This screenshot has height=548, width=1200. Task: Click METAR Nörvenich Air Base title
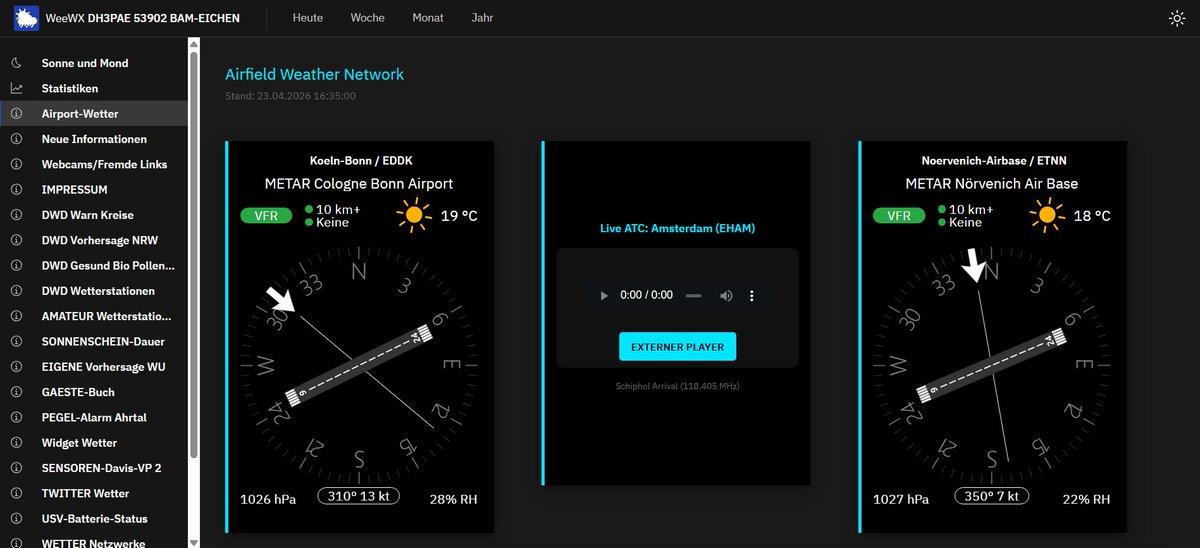991,184
